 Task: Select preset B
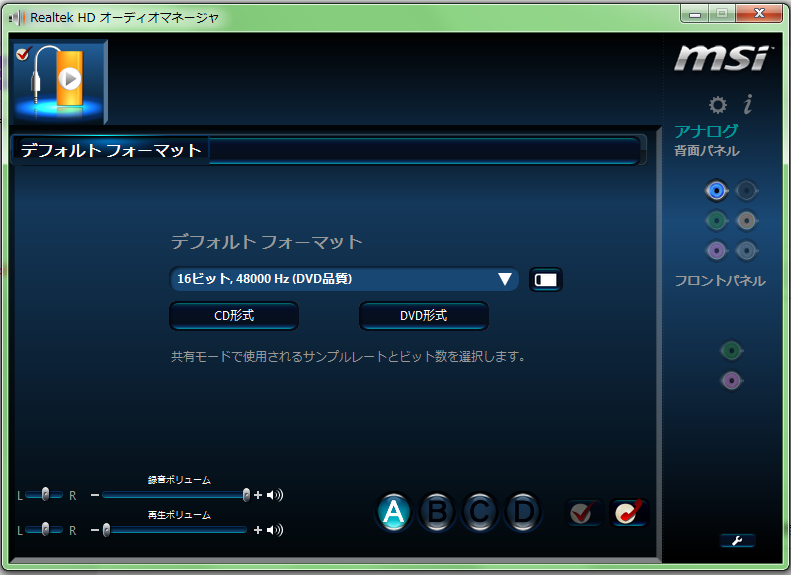pos(437,513)
